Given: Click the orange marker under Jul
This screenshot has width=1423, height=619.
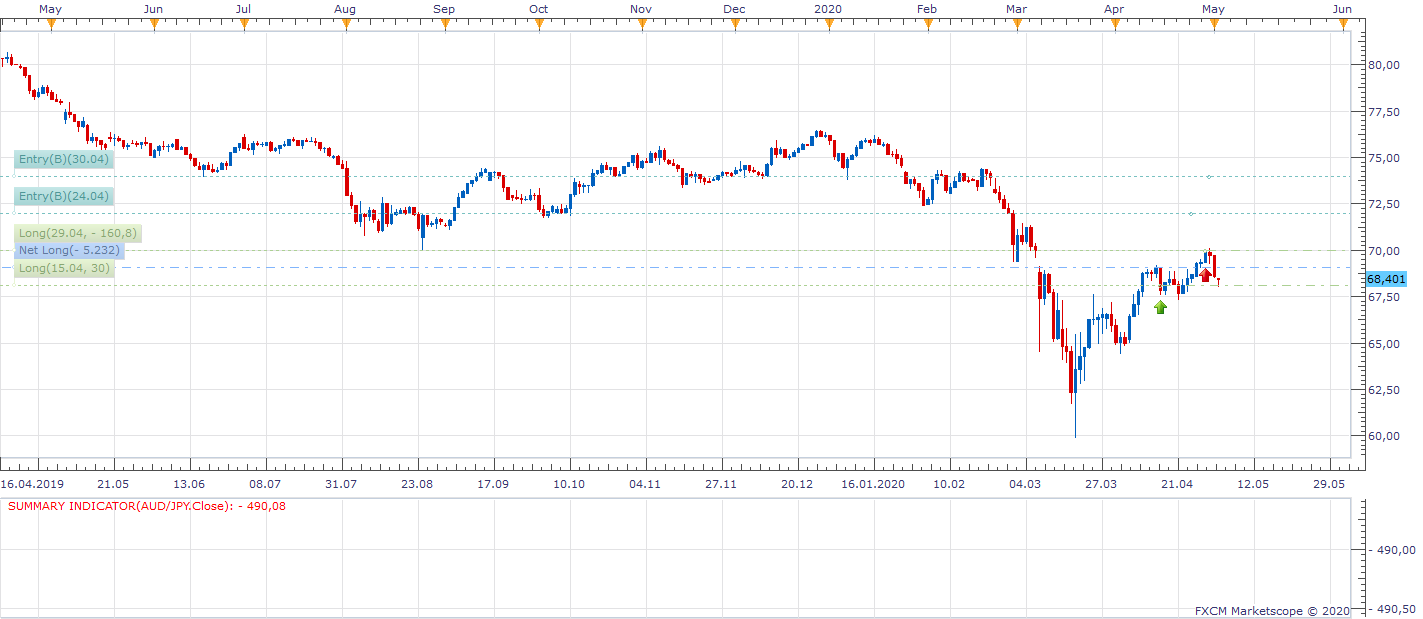Looking at the screenshot, I should (243, 25).
